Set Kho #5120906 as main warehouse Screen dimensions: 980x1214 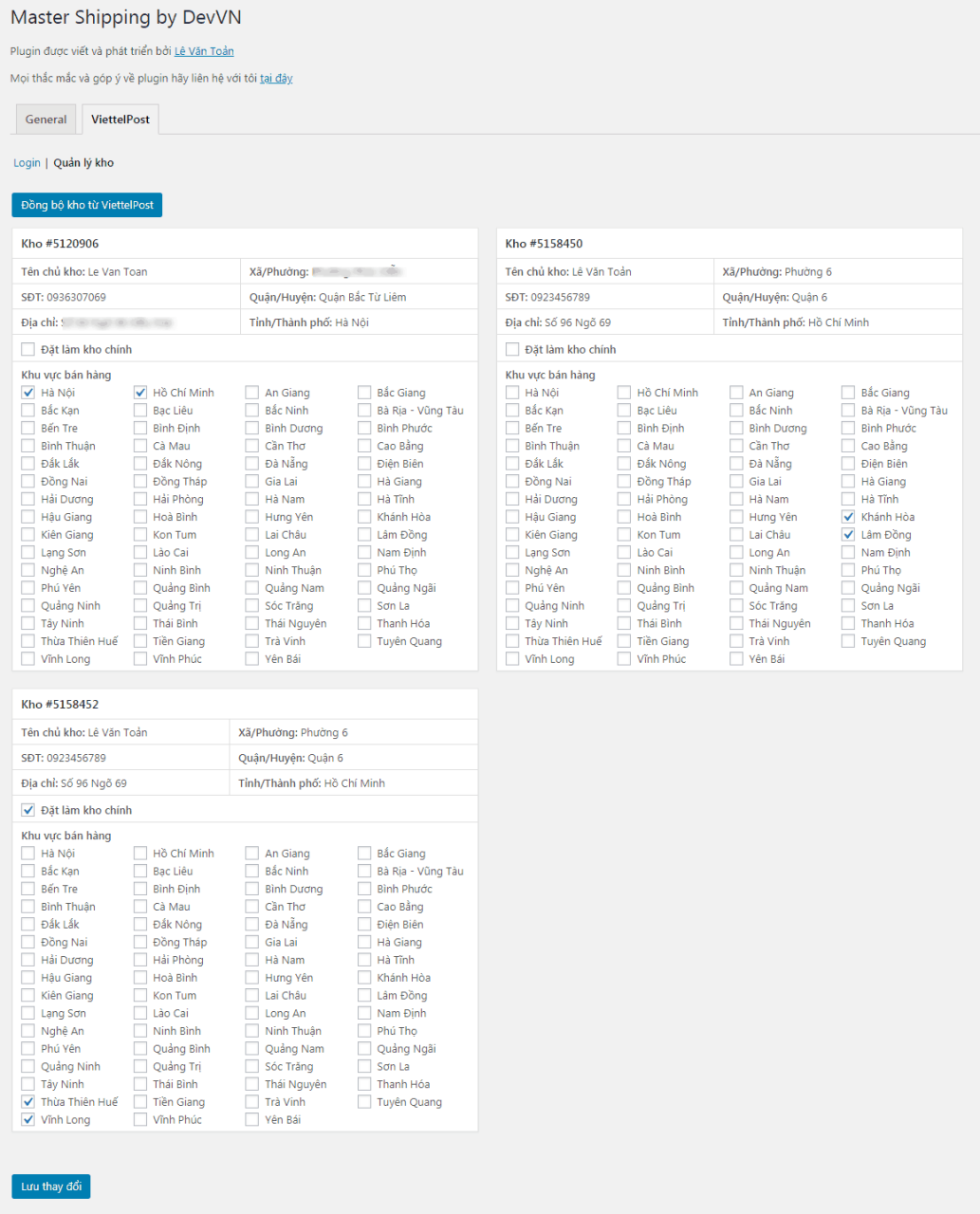point(28,350)
